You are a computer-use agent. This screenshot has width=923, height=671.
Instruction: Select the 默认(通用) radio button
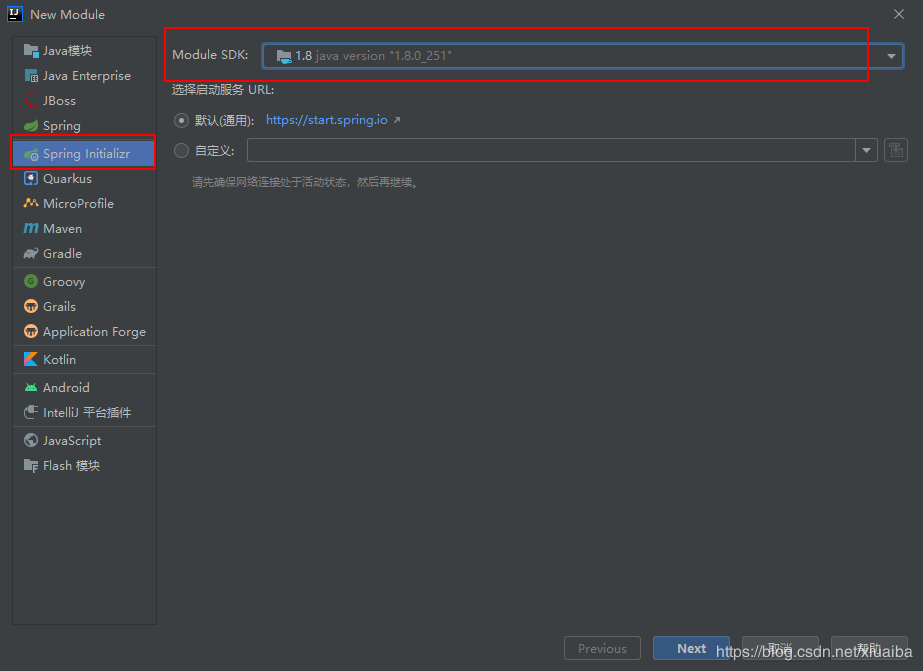pyautogui.click(x=181, y=121)
